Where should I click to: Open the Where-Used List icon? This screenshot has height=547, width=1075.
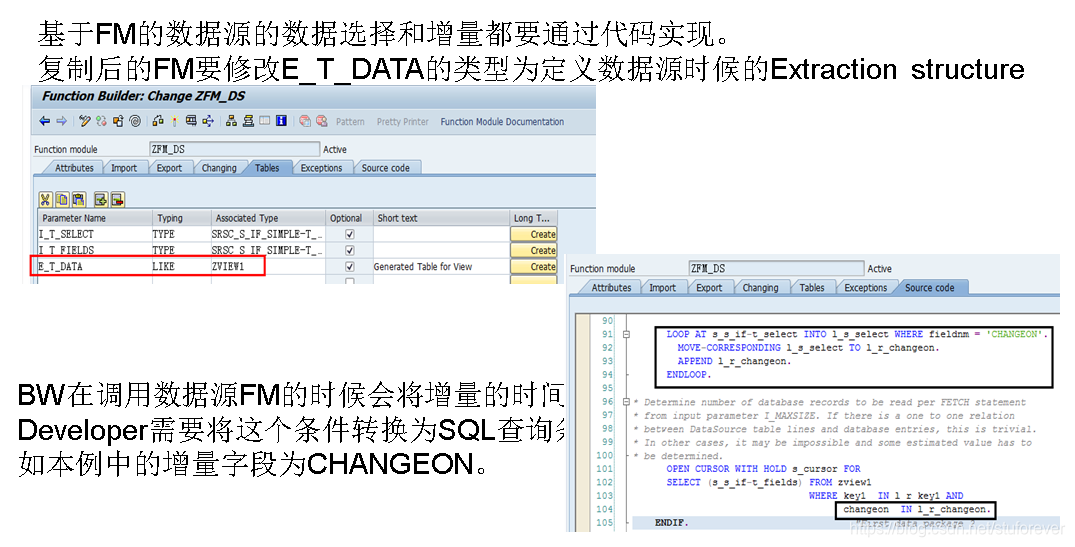208,121
